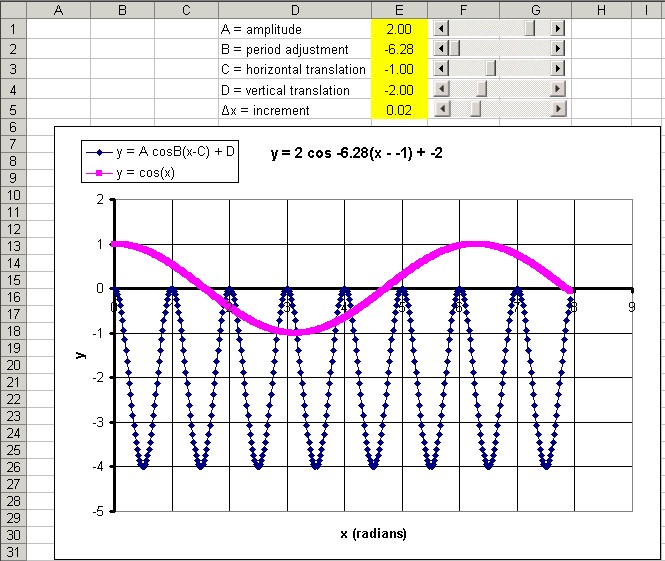Screen dimensions: 665x561
Task: Select column E header
Action: pyautogui.click(x=398, y=10)
